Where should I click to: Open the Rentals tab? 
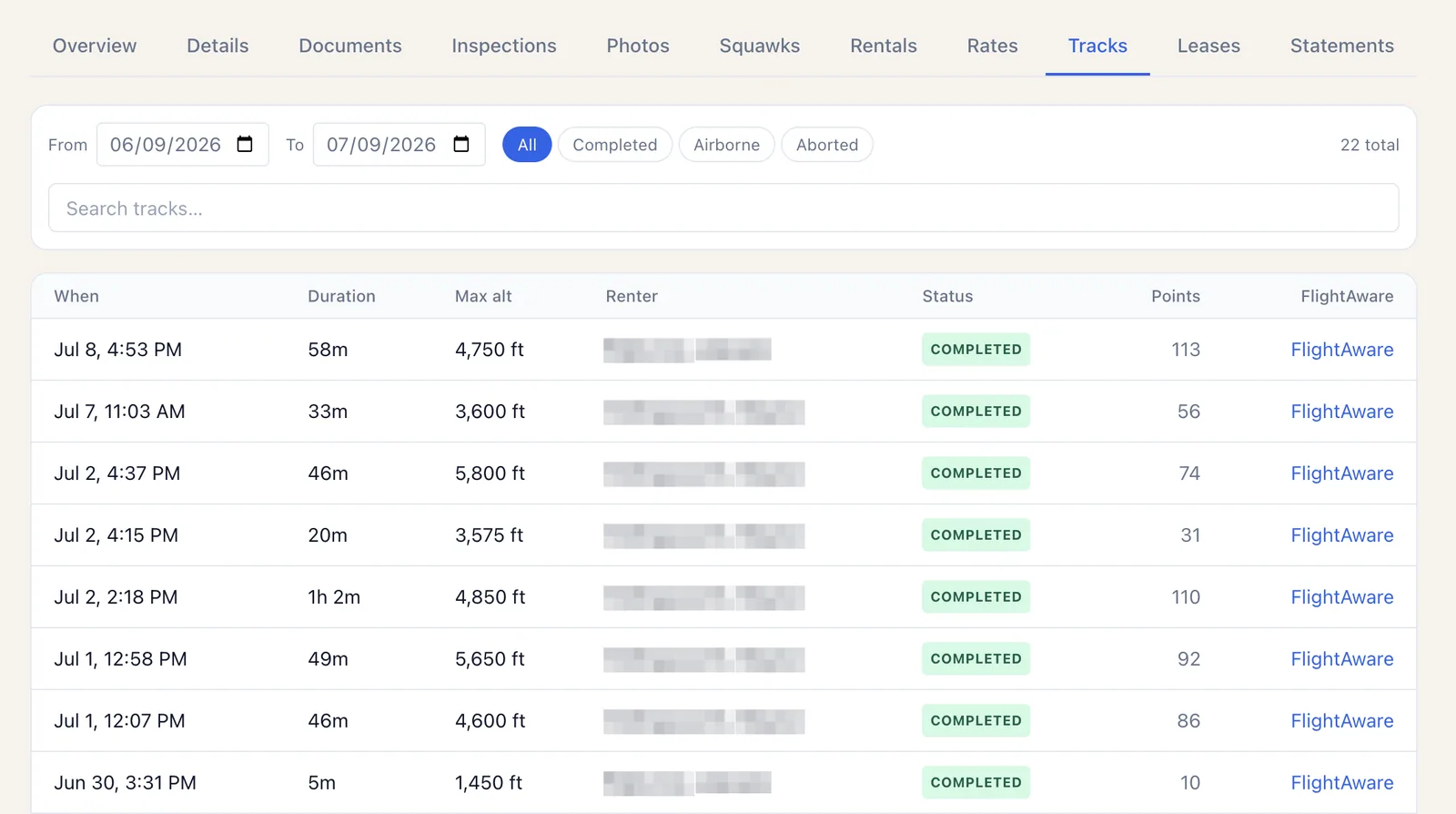pos(884,46)
